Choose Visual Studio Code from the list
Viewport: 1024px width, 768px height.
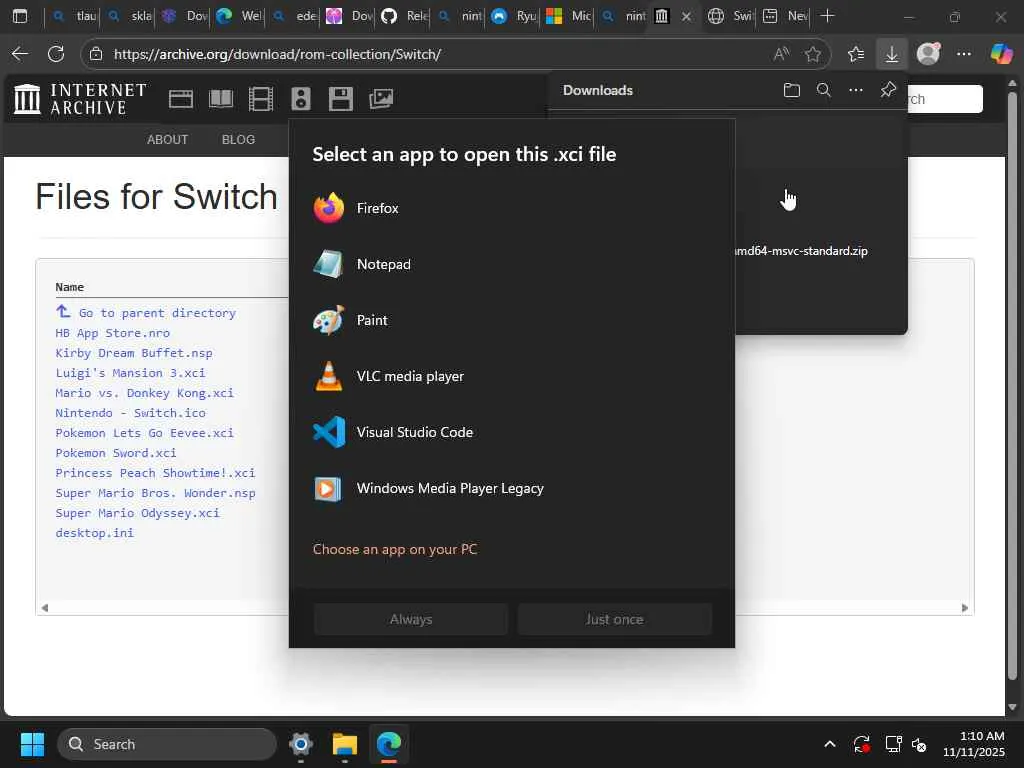[511, 432]
